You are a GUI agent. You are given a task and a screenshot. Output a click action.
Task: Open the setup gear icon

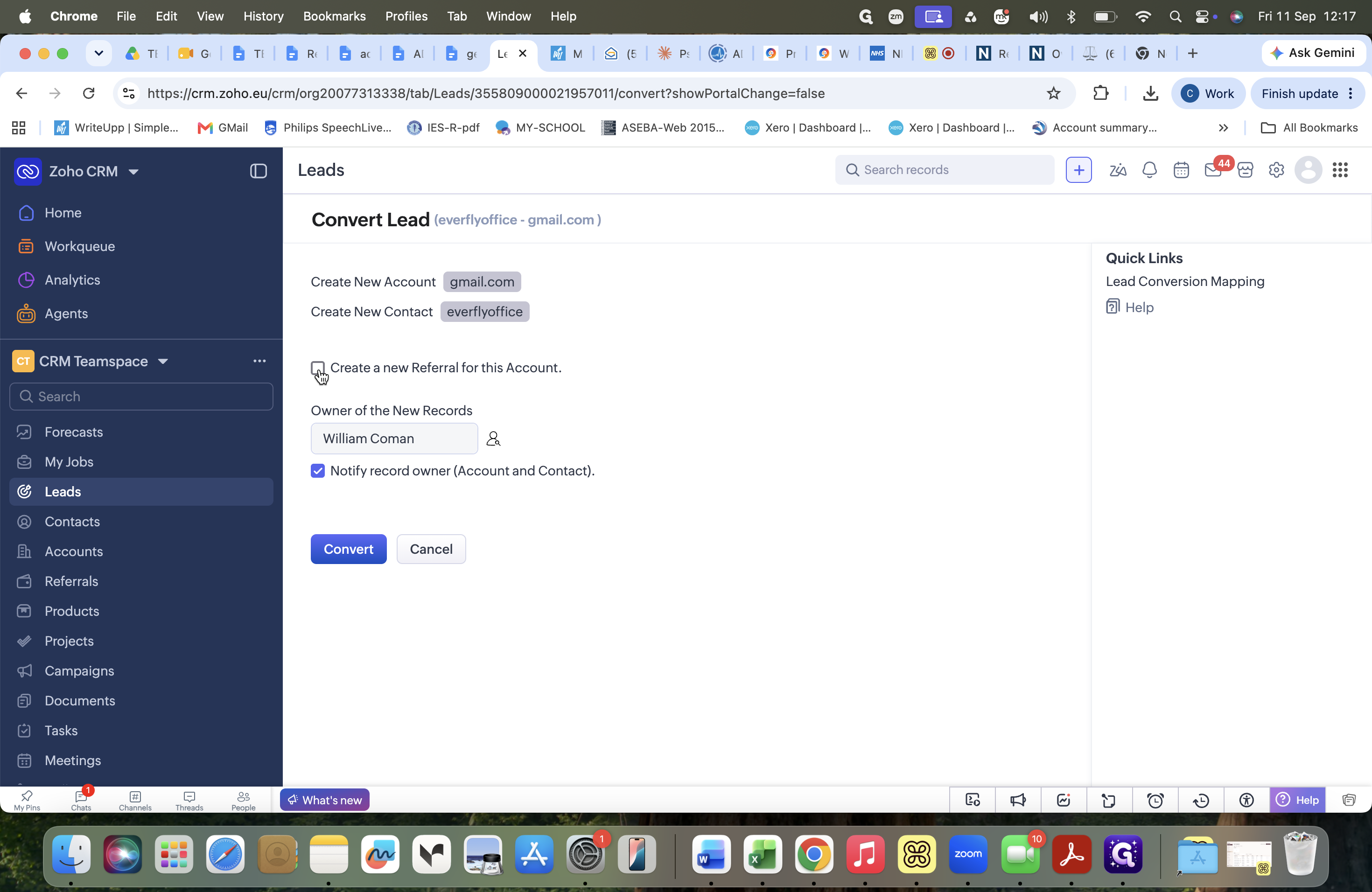click(1276, 170)
